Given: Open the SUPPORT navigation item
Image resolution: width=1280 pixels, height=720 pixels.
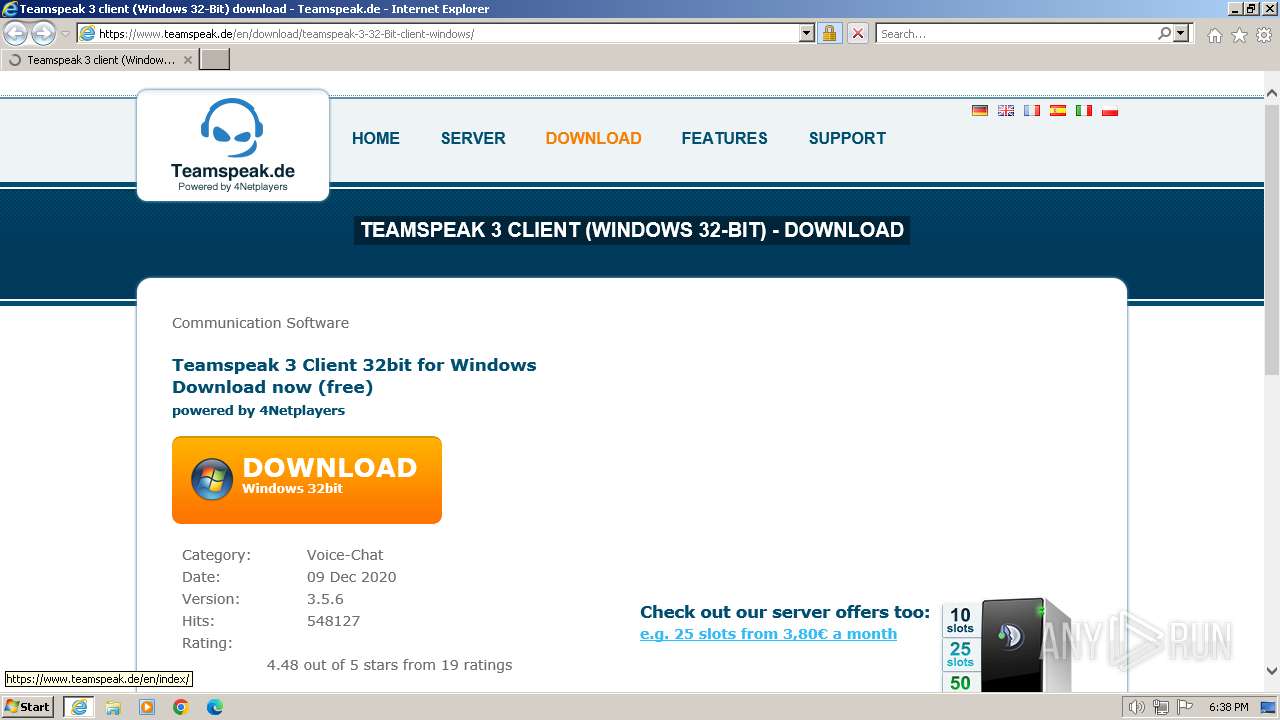Looking at the screenshot, I should (847, 138).
